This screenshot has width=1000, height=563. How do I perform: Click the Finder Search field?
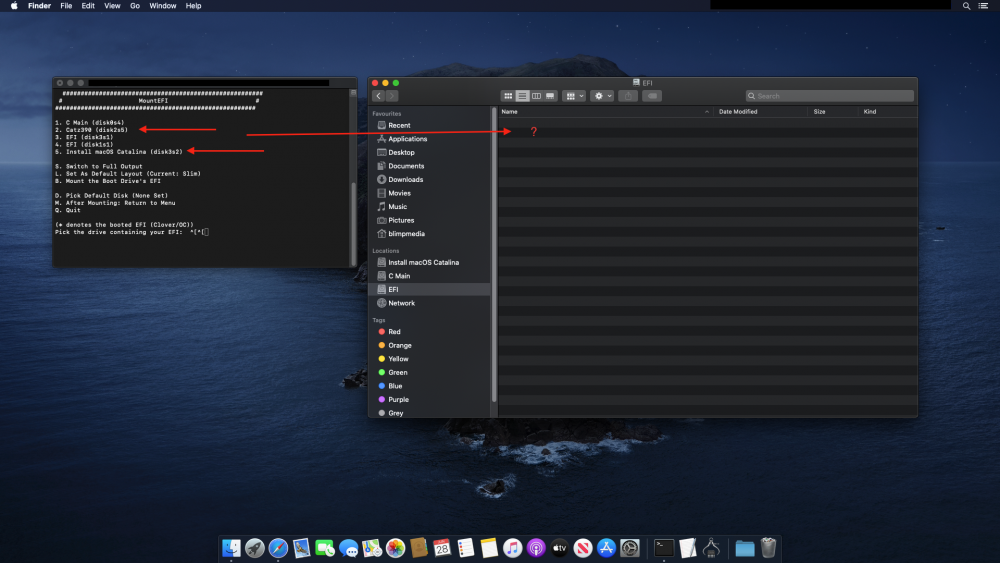(829, 96)
